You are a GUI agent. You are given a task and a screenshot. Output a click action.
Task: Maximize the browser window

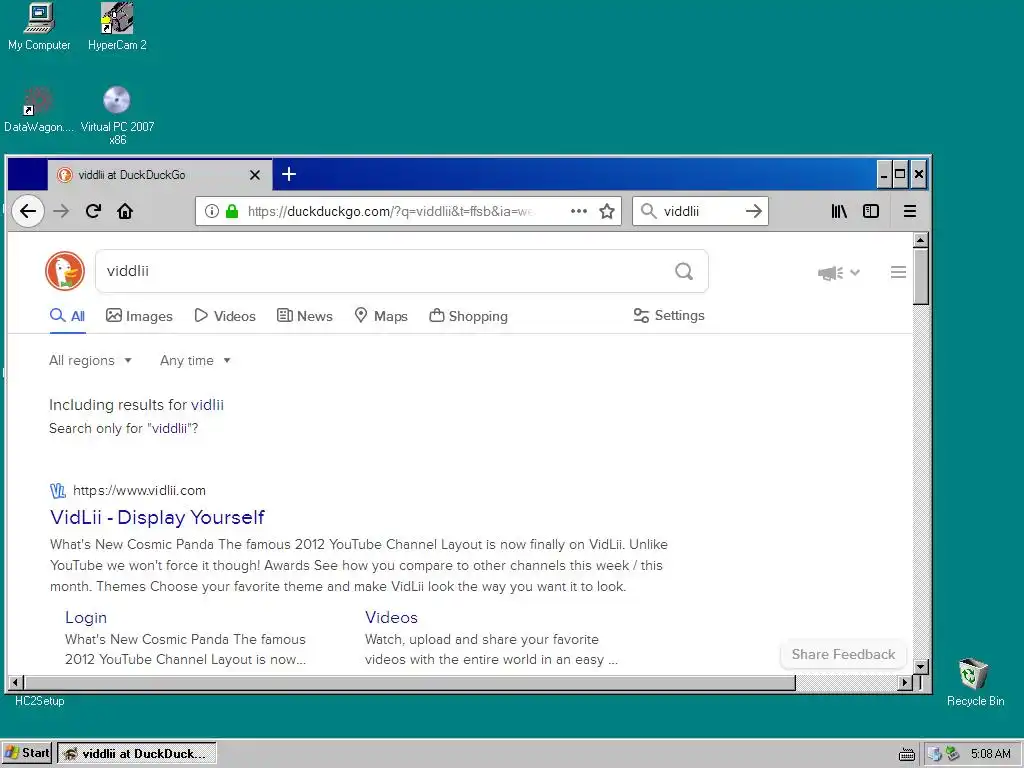click(900, 174)
